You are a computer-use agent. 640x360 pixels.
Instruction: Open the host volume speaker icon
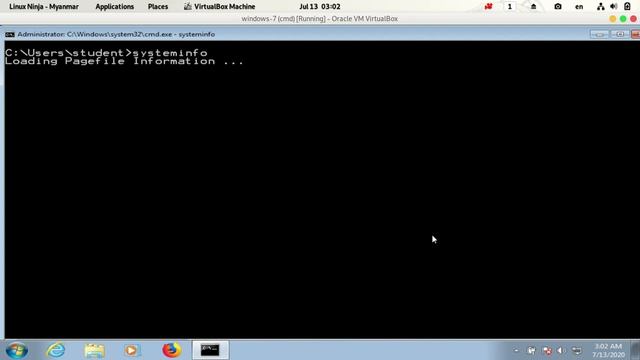(x=613, y=7)
